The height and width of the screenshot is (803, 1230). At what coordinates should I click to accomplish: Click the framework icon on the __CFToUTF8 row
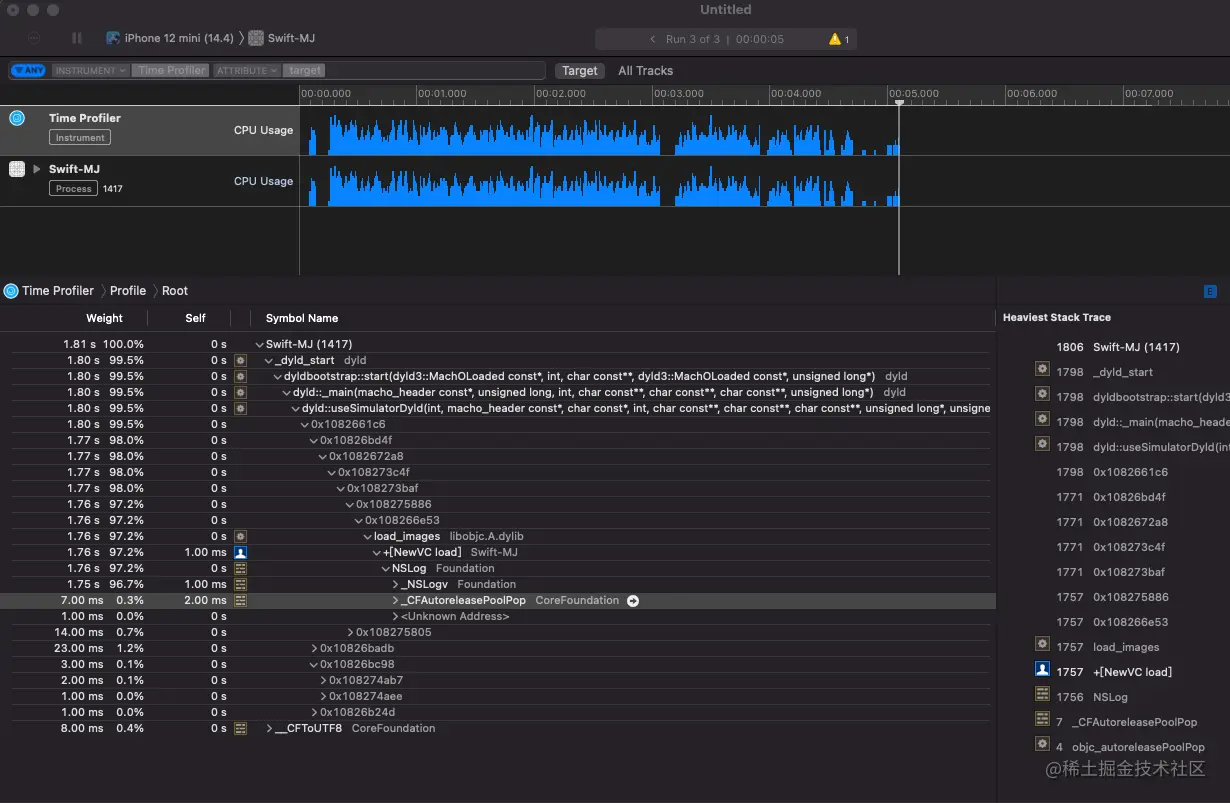click(x=240, y=728)
